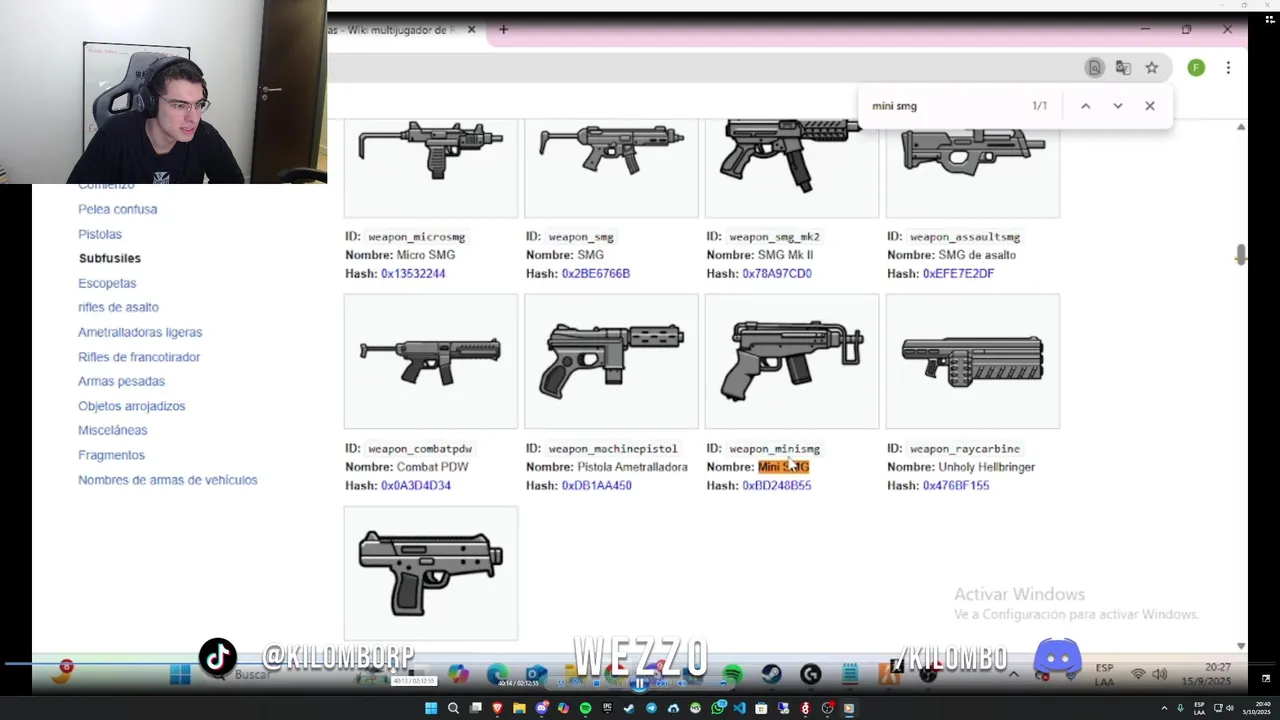Open Telegram from the bottom taskbar
The image size is (1280, 720).
[651, 708]
